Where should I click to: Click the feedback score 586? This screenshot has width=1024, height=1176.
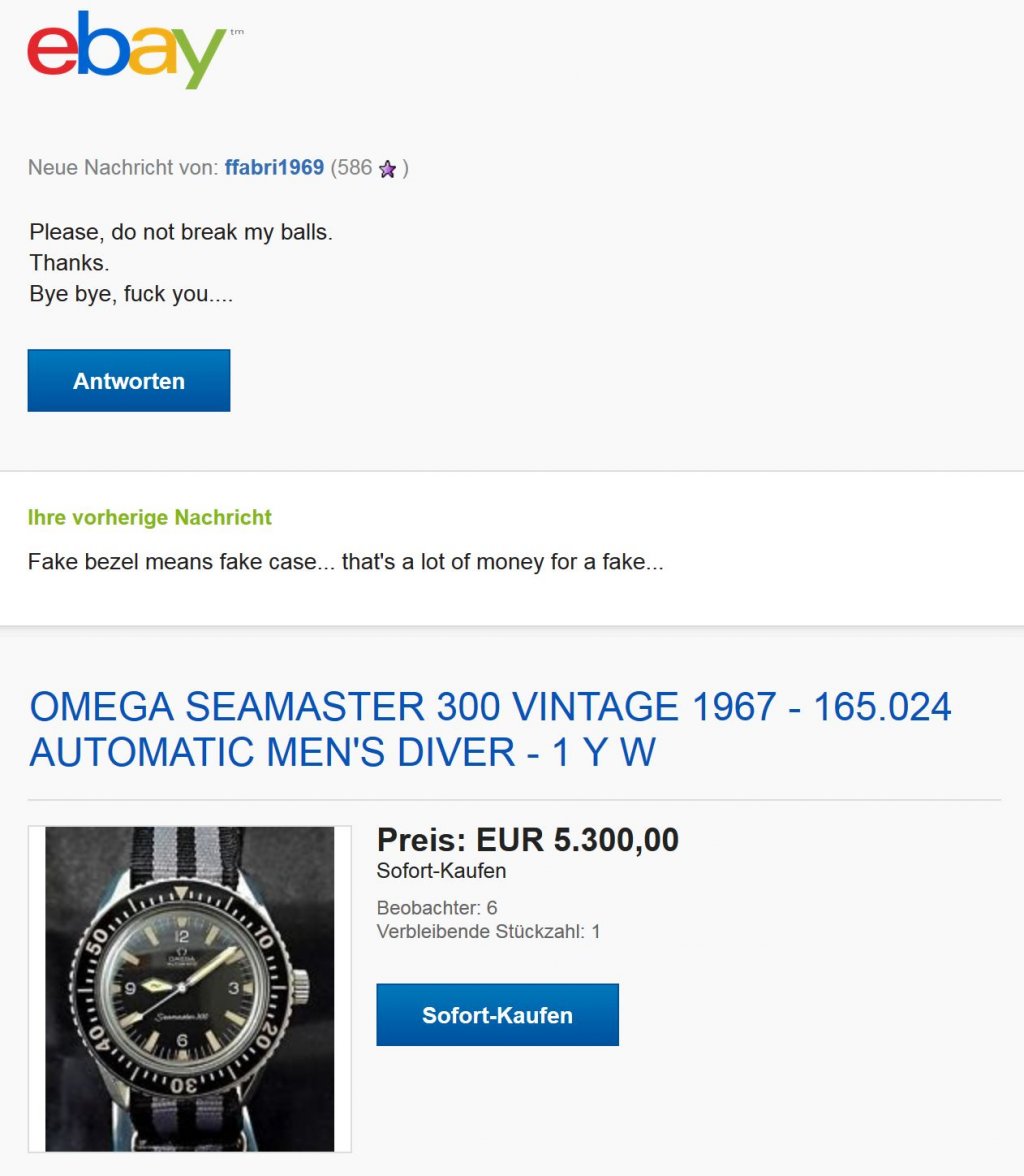pyautogui.click(x=352, y=168)
